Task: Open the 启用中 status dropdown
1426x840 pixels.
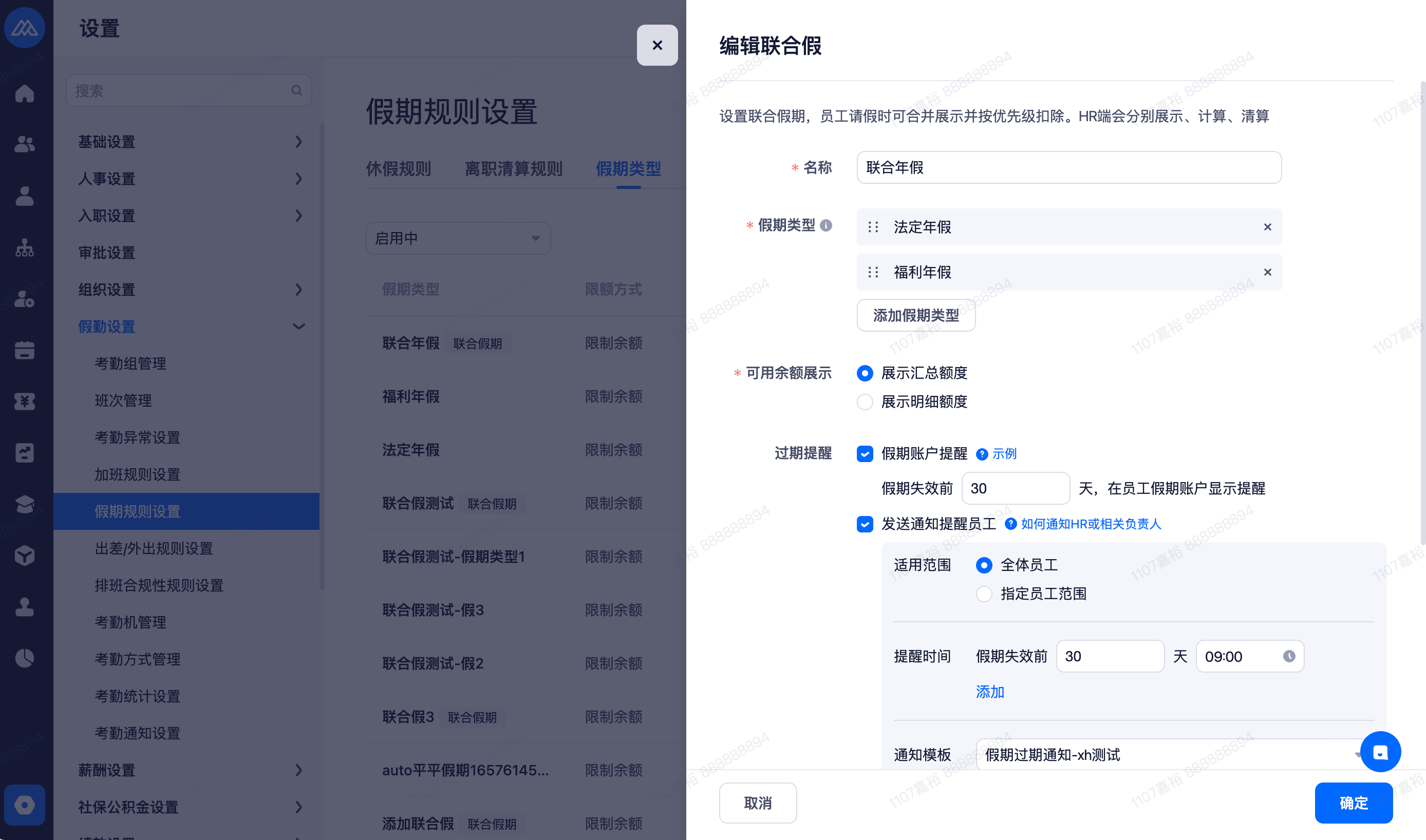Action: coord(458,238)
